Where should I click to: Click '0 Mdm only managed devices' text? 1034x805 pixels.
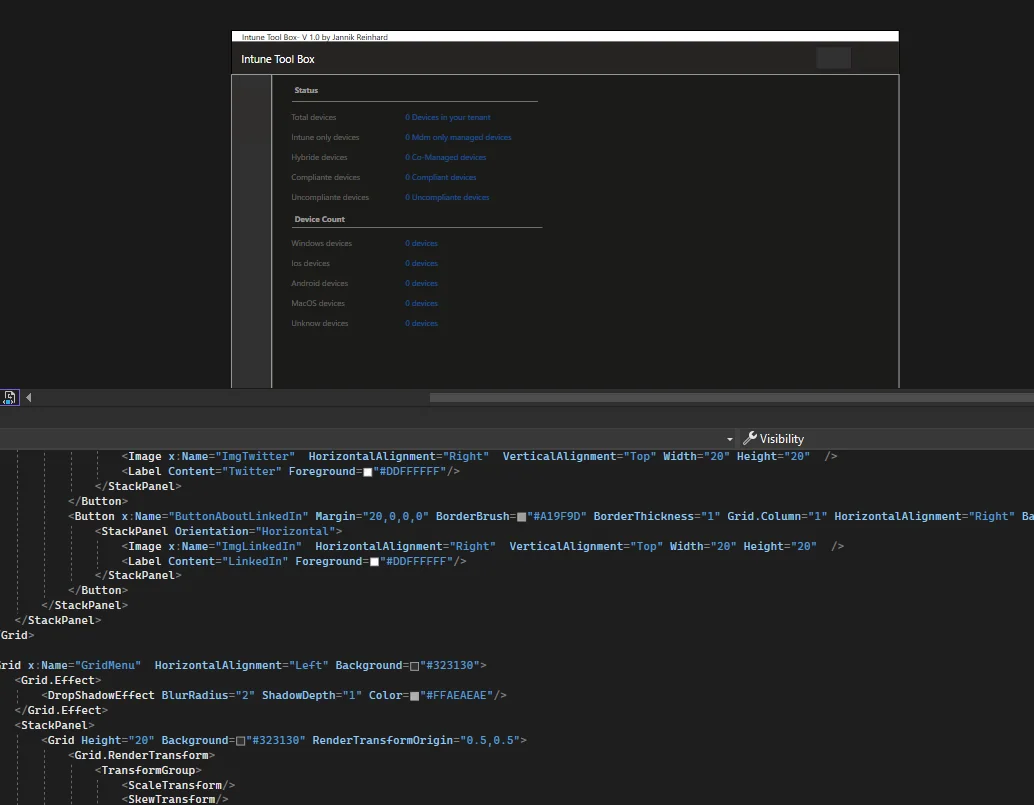coord(458,137)
